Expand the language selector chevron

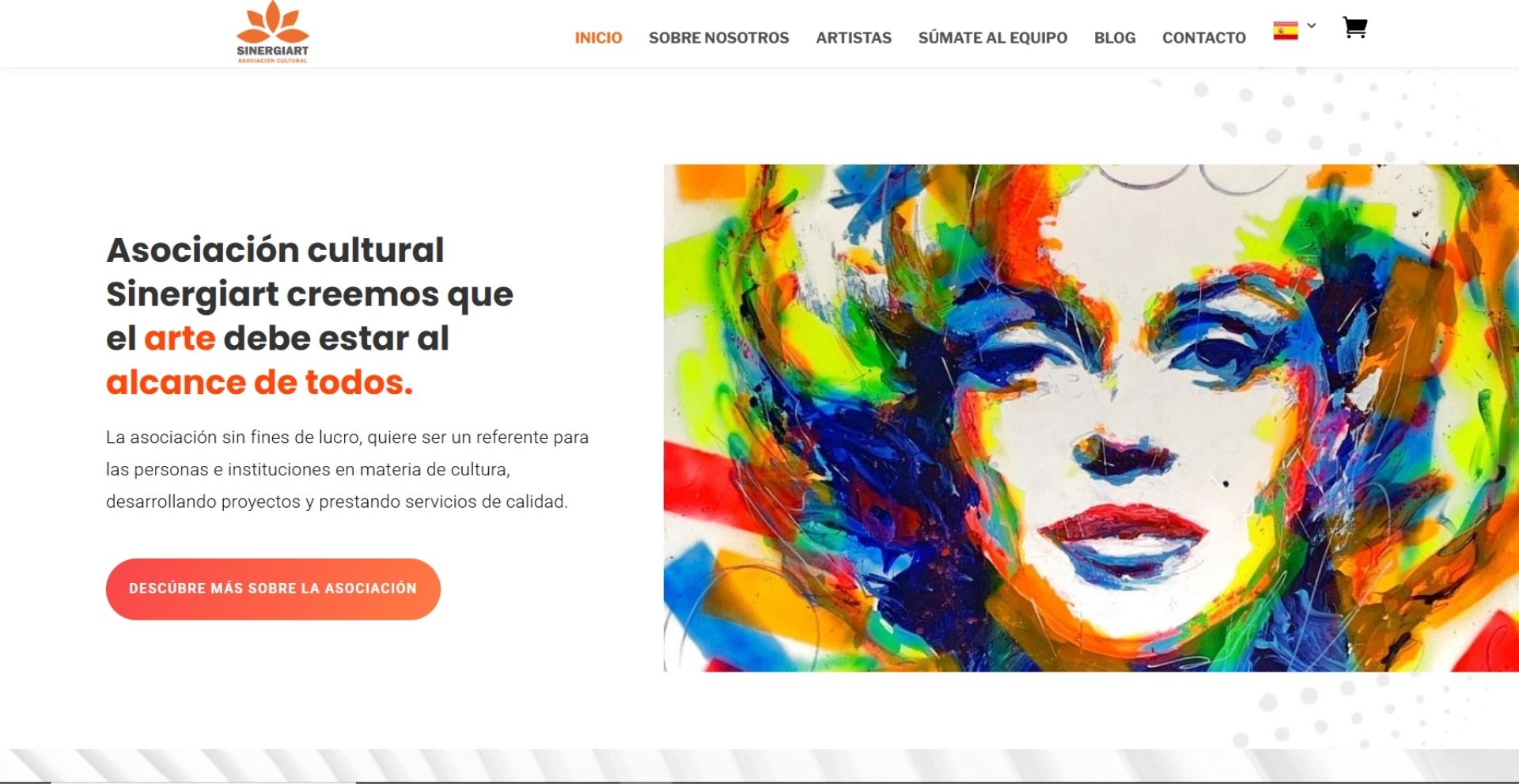[1312, 25]
